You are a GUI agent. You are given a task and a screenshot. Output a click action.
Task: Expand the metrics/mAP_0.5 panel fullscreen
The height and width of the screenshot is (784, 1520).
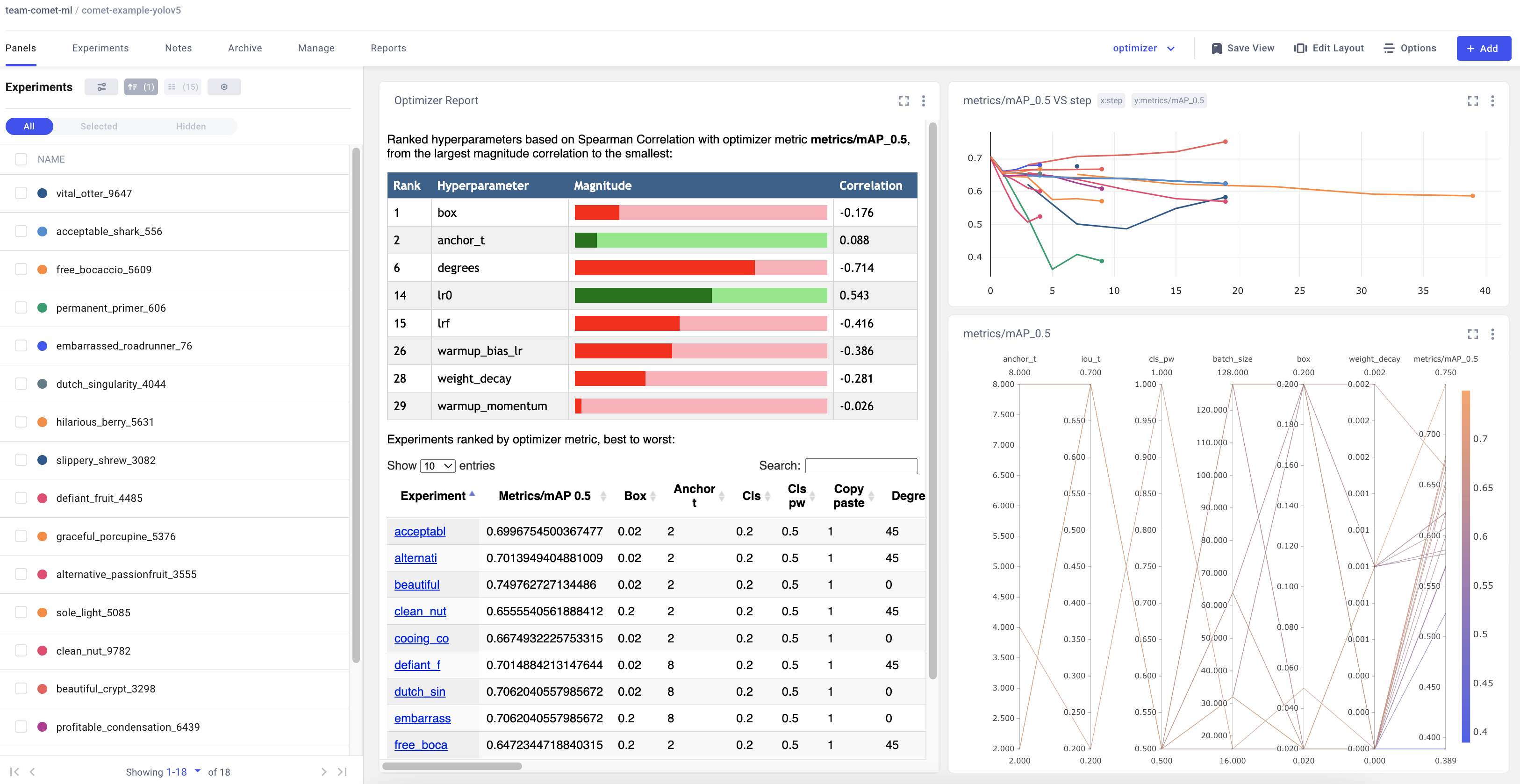point(1472,334)
